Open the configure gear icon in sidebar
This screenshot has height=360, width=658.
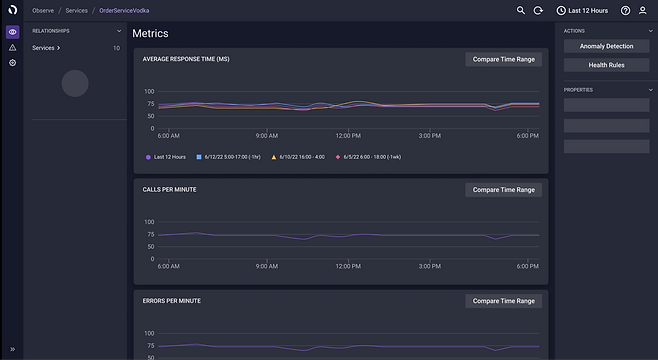13,63
